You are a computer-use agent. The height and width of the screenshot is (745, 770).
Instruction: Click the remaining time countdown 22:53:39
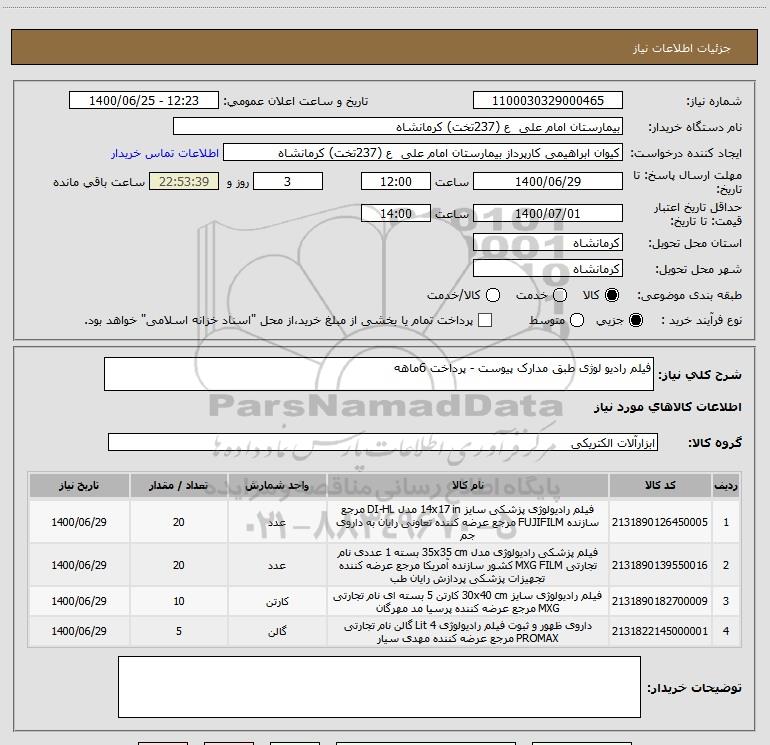coord(184,182)
